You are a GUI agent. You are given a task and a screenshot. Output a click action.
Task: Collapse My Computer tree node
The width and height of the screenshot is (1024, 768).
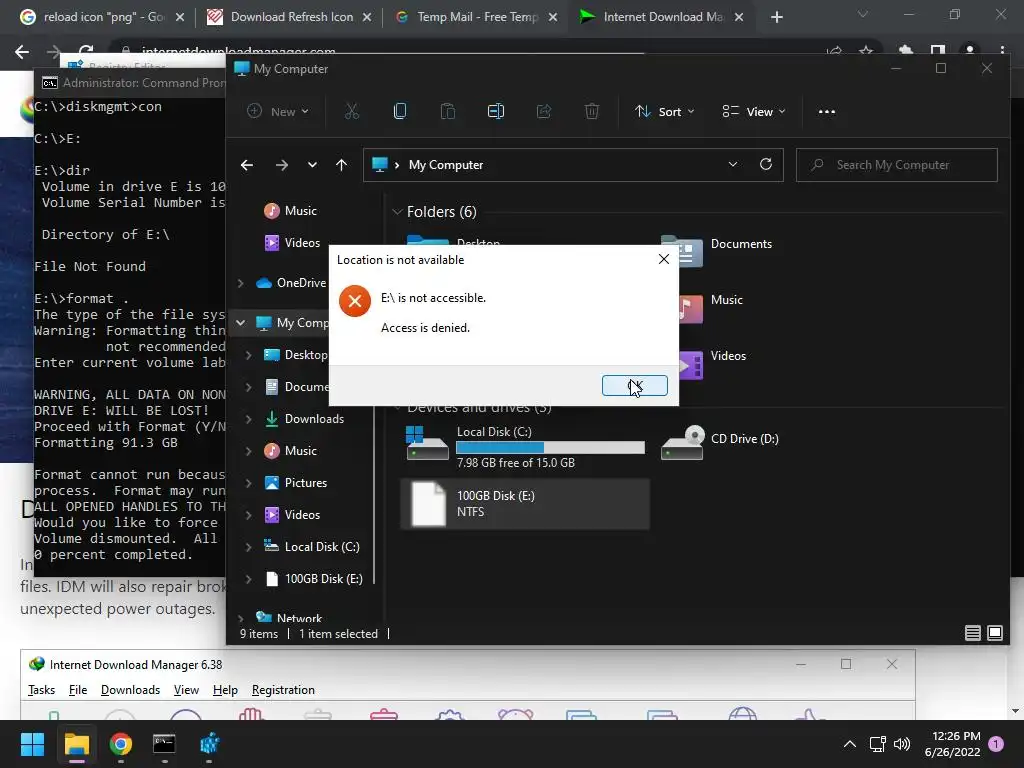click(240, 323)
